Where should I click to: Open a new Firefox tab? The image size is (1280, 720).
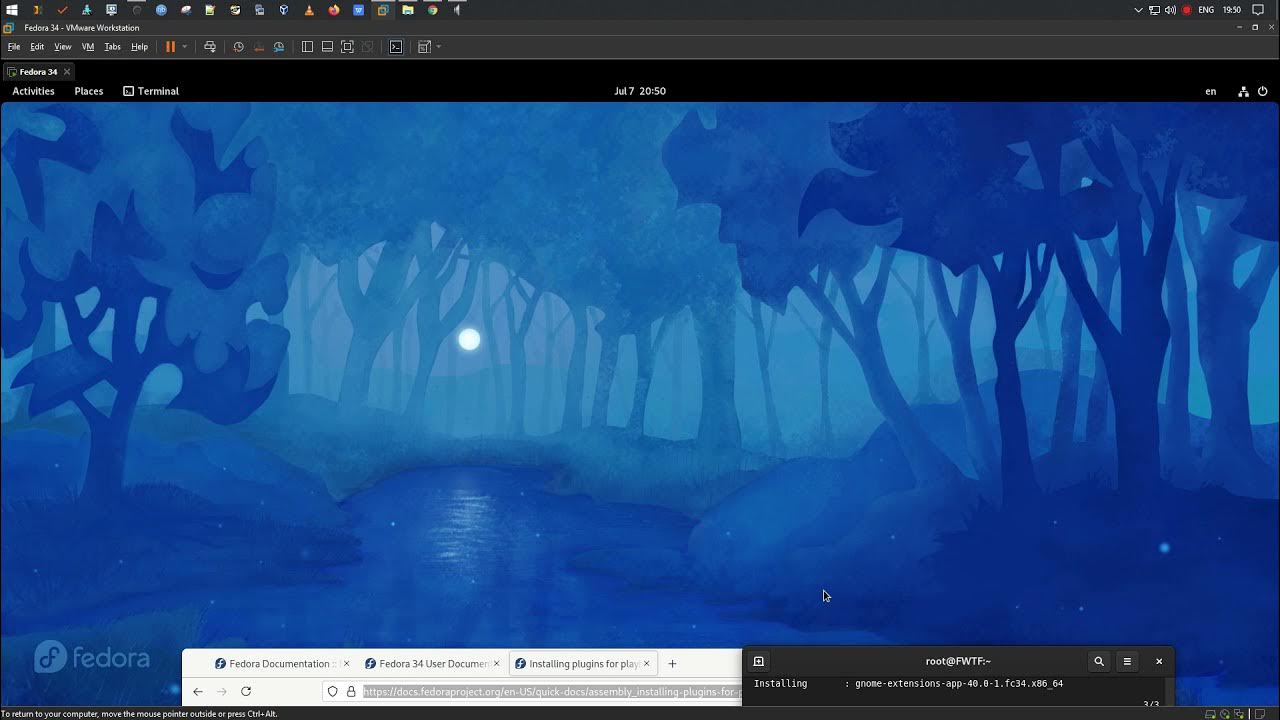[672, 664]
